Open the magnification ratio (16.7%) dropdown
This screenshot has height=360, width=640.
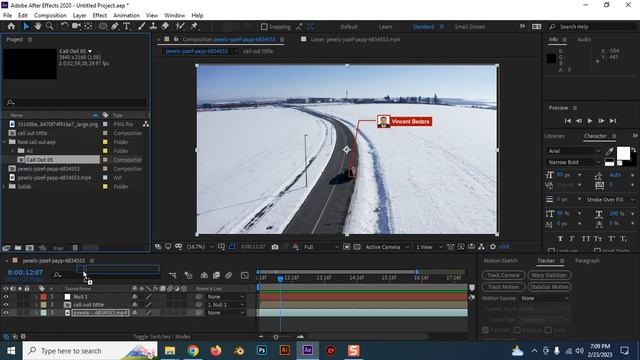pos(200,247)
